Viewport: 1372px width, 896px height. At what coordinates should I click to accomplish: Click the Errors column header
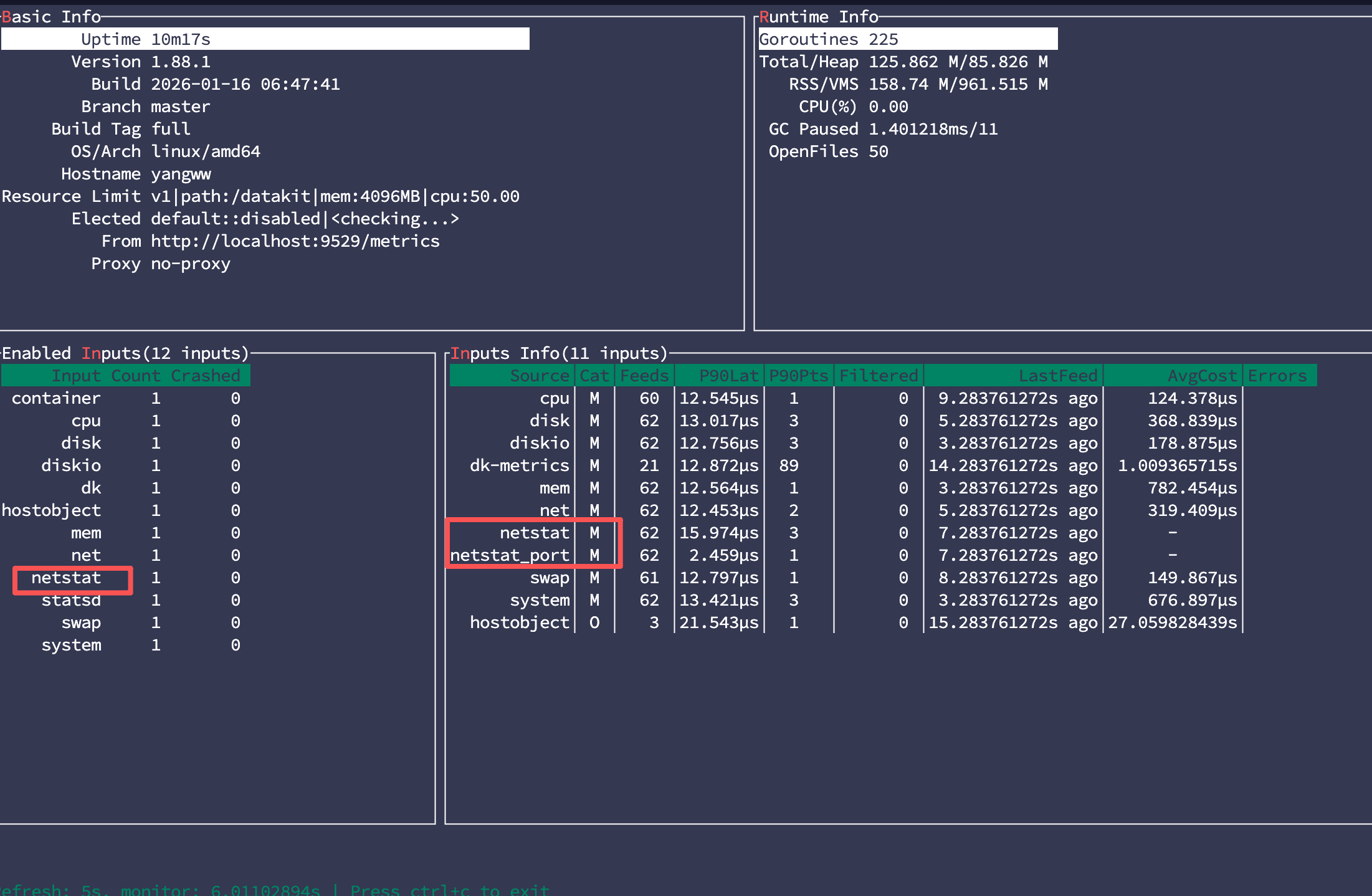[x=1277, y=376]
